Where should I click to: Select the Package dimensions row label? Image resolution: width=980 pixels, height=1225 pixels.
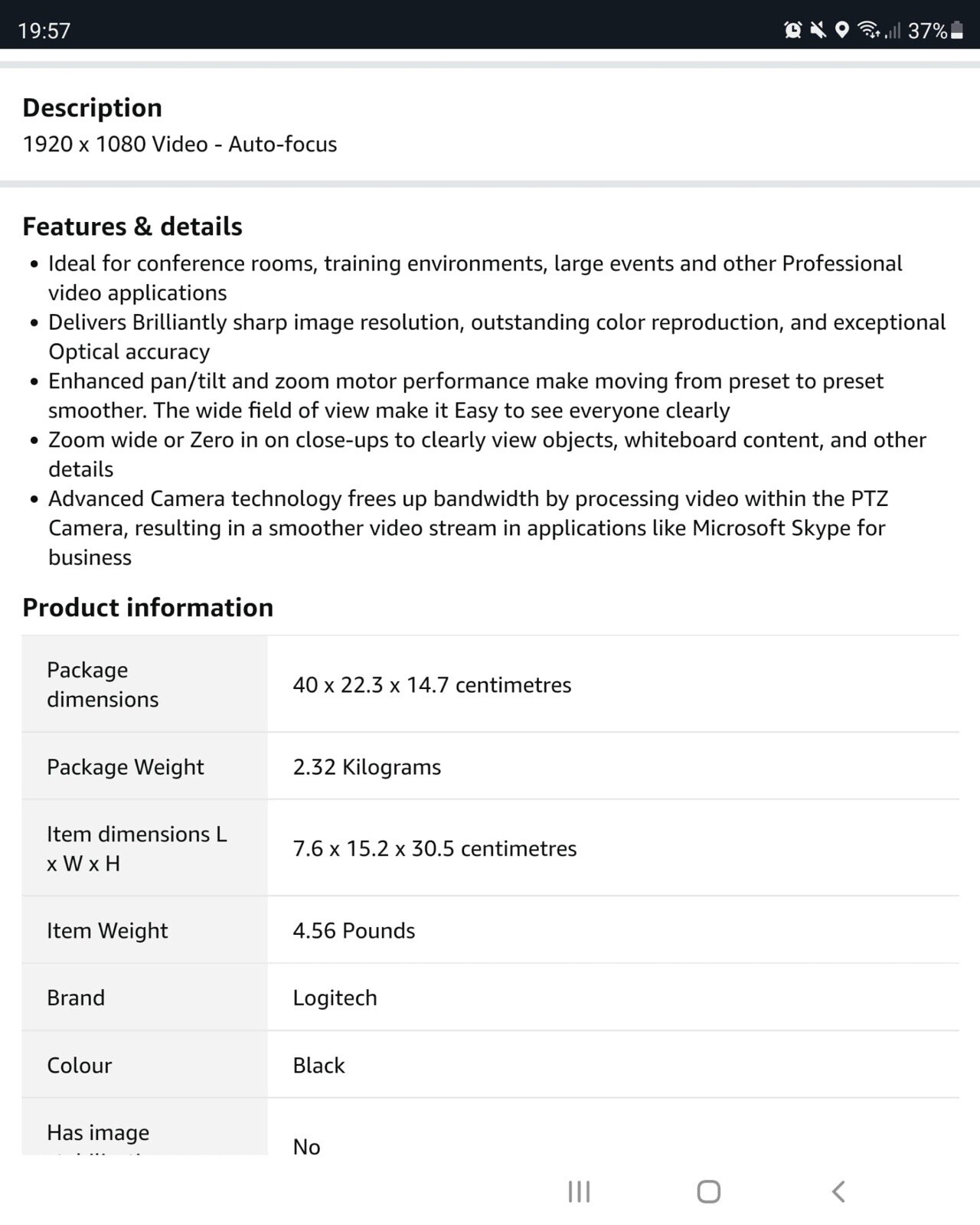(103, 684)
